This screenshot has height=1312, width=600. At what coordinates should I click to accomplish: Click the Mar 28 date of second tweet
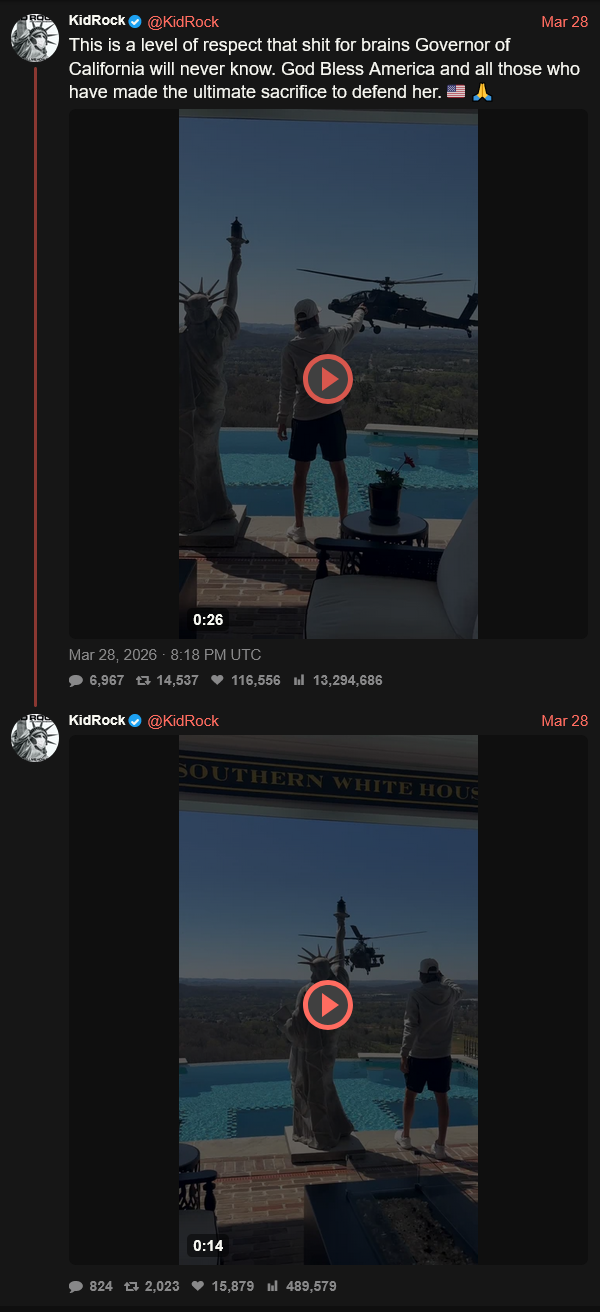coord(564,721)
